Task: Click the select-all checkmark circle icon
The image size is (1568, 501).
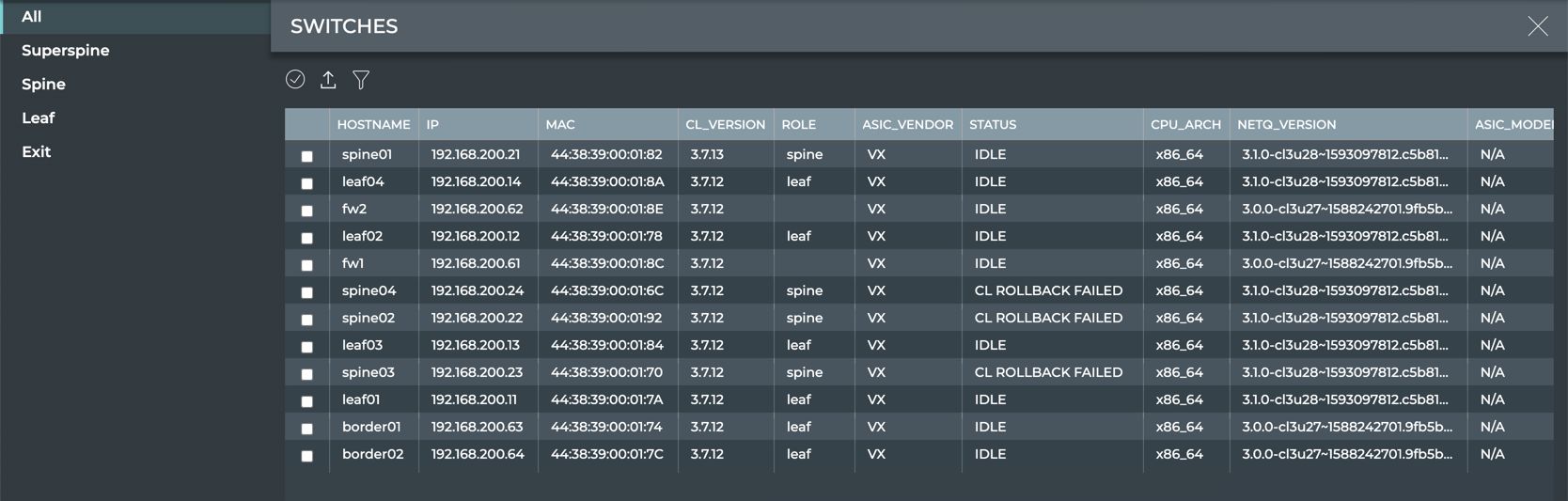Action: (x=295, y=80)
